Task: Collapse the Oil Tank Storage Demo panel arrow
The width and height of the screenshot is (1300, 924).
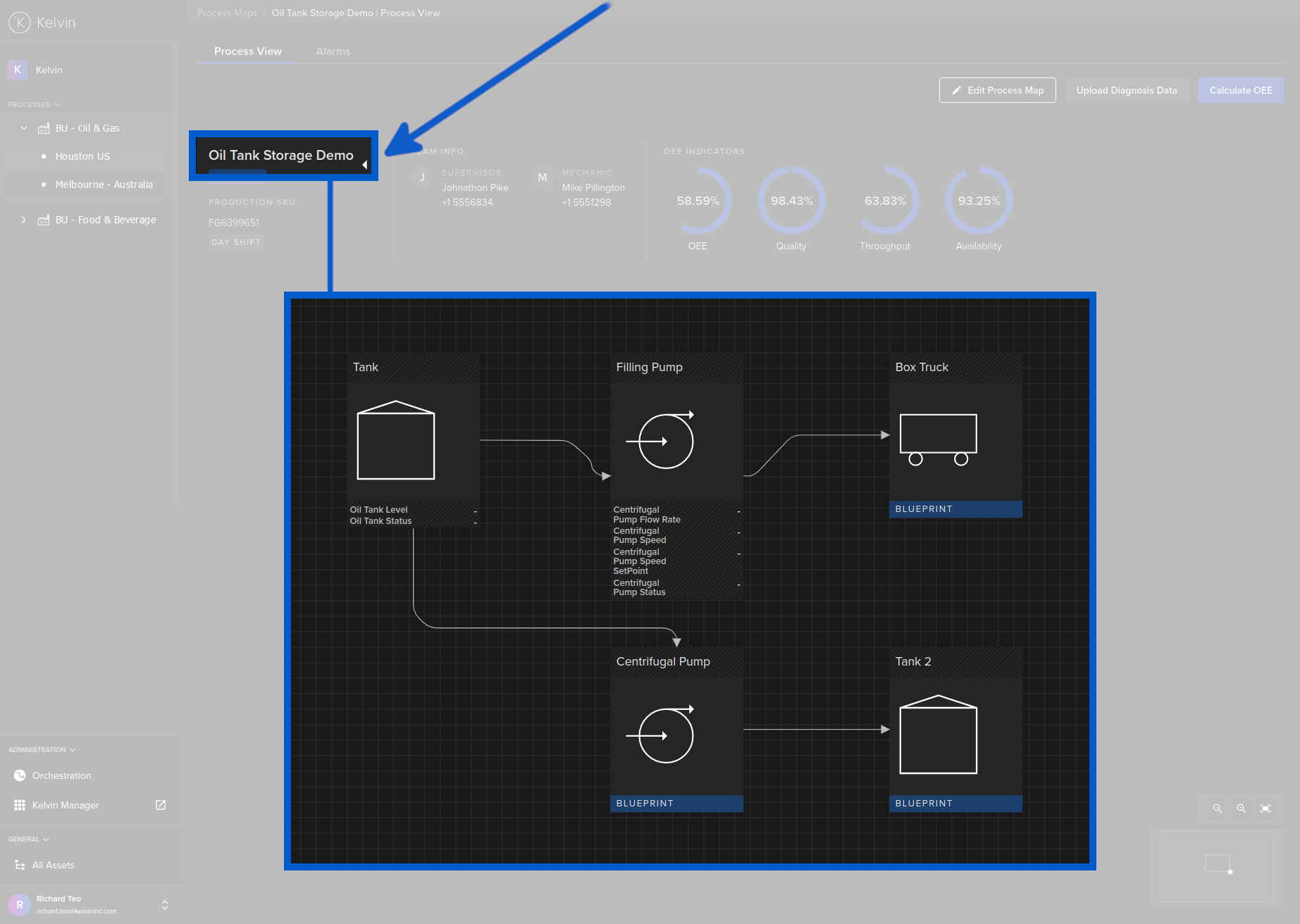Action: pyautogui.click(x=365, y=164)
